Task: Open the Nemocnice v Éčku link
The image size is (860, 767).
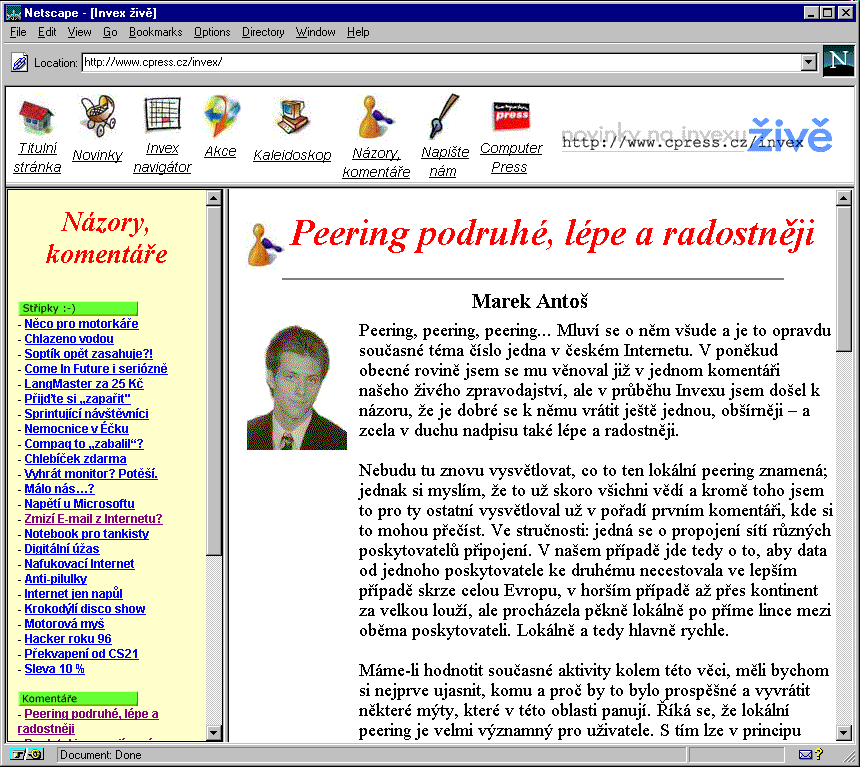Action: click(76, 429)
